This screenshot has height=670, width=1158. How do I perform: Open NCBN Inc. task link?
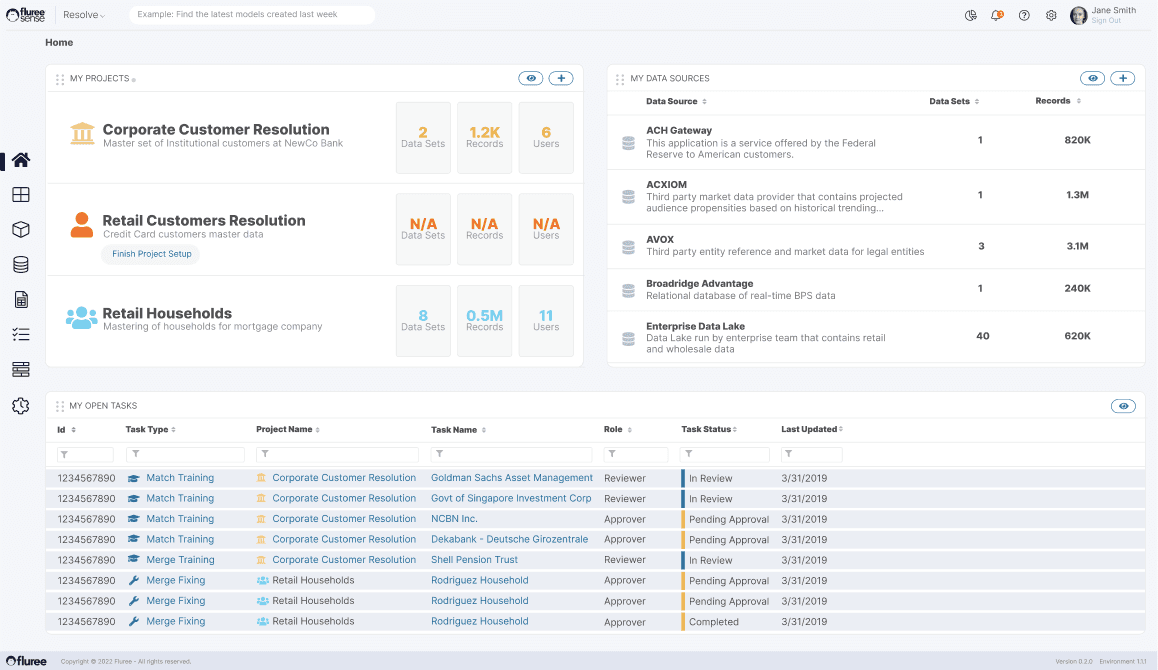coord(454,519)
